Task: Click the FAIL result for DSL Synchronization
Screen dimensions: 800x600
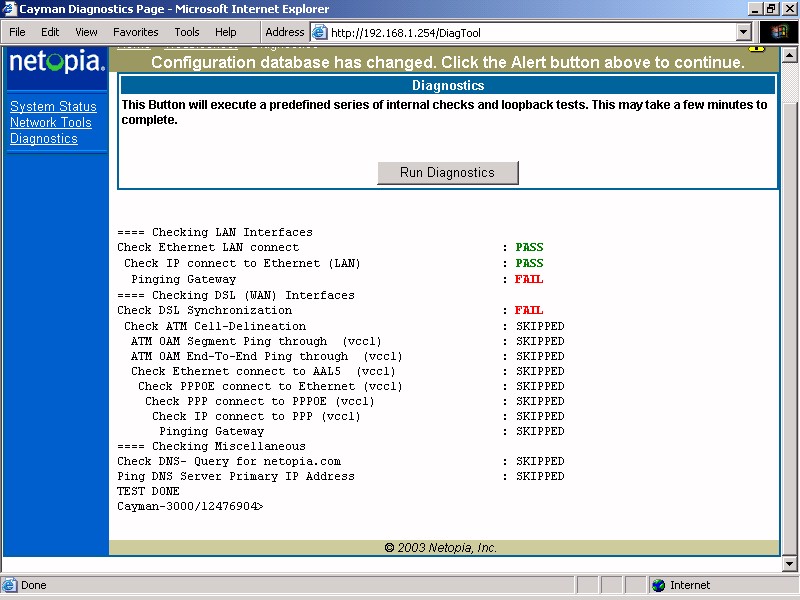Action: point(529,310)
